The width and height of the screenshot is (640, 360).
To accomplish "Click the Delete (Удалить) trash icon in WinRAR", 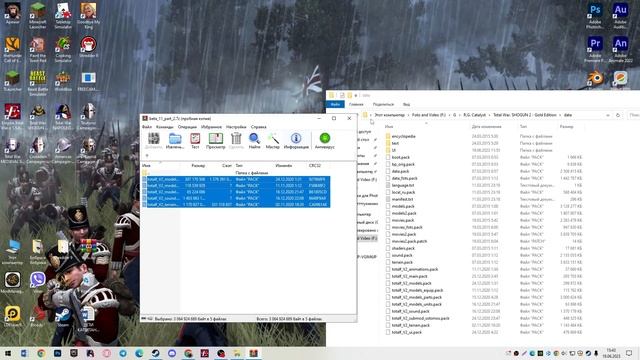I will (236, 141).
